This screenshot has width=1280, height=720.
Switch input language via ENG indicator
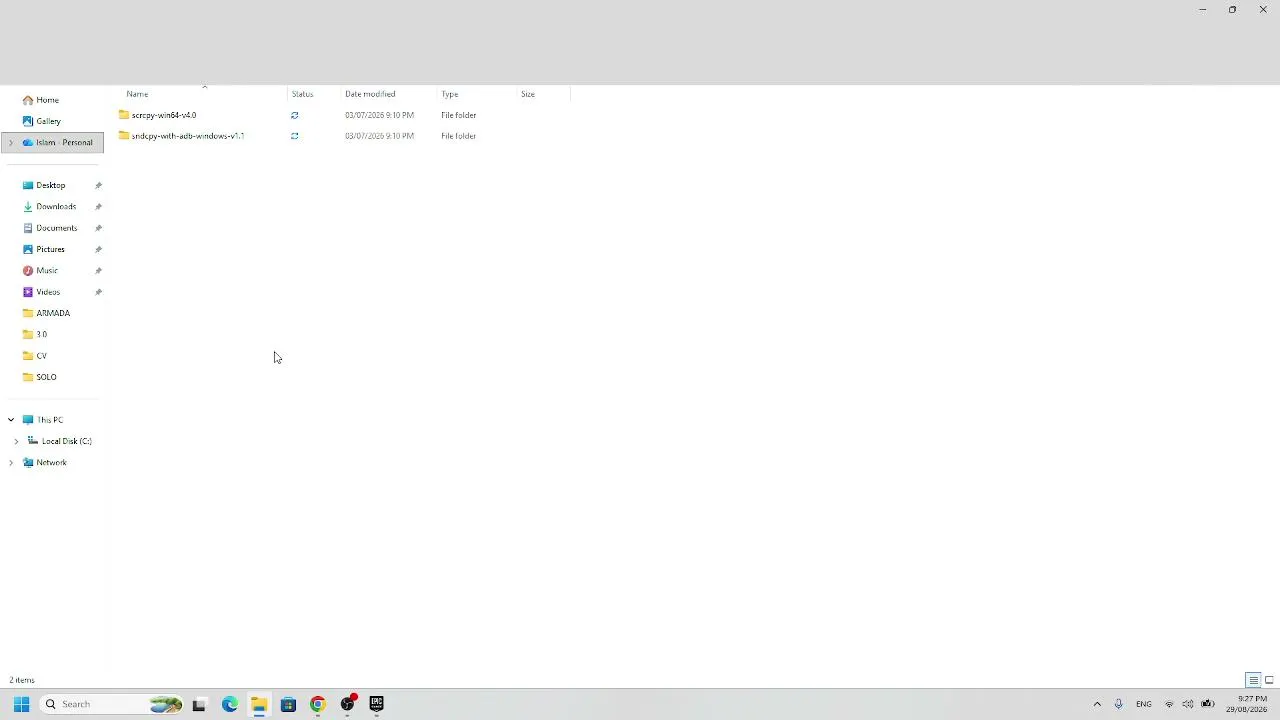coord(1144,704)
